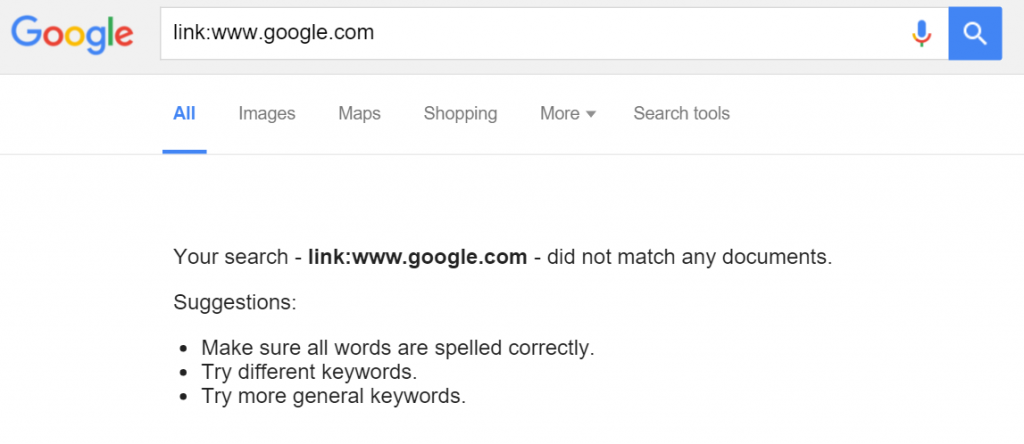
Task: Expand the arrow next to More
Action: [591, 114]
